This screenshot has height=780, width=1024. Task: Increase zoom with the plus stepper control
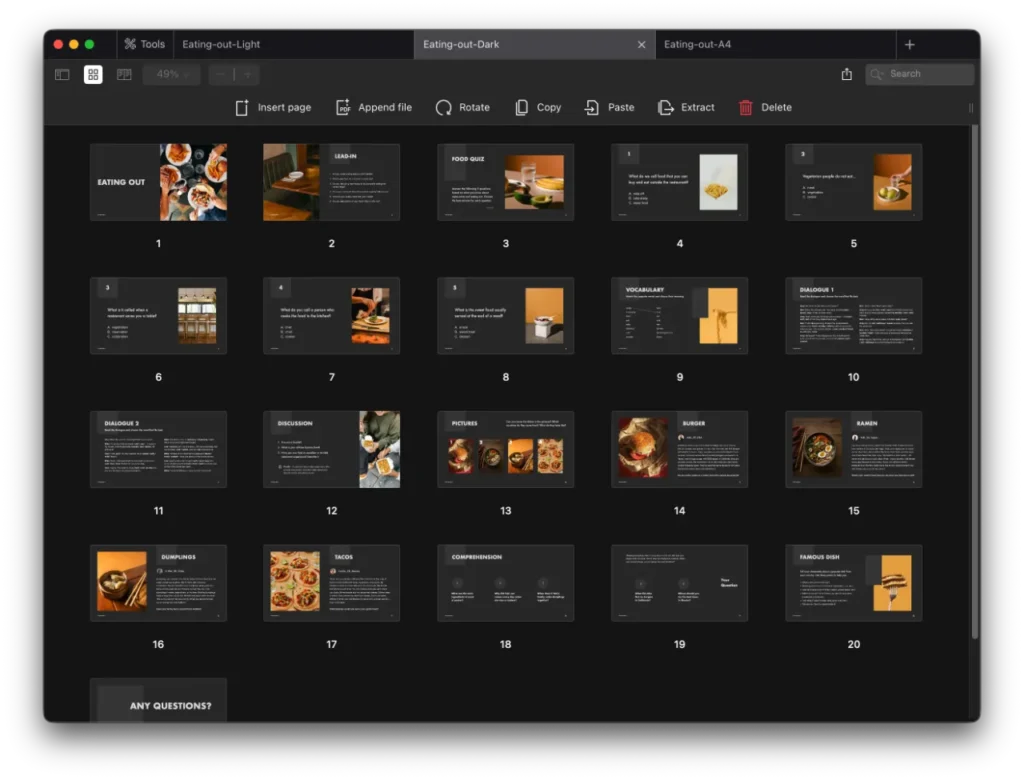click(x=247, y=74)
